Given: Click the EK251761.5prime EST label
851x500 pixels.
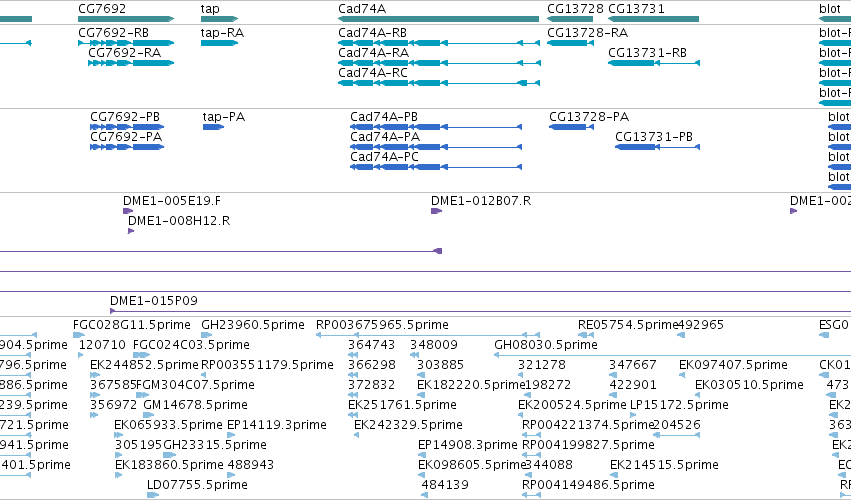Looking at the screenshot, I should [402, 405].
